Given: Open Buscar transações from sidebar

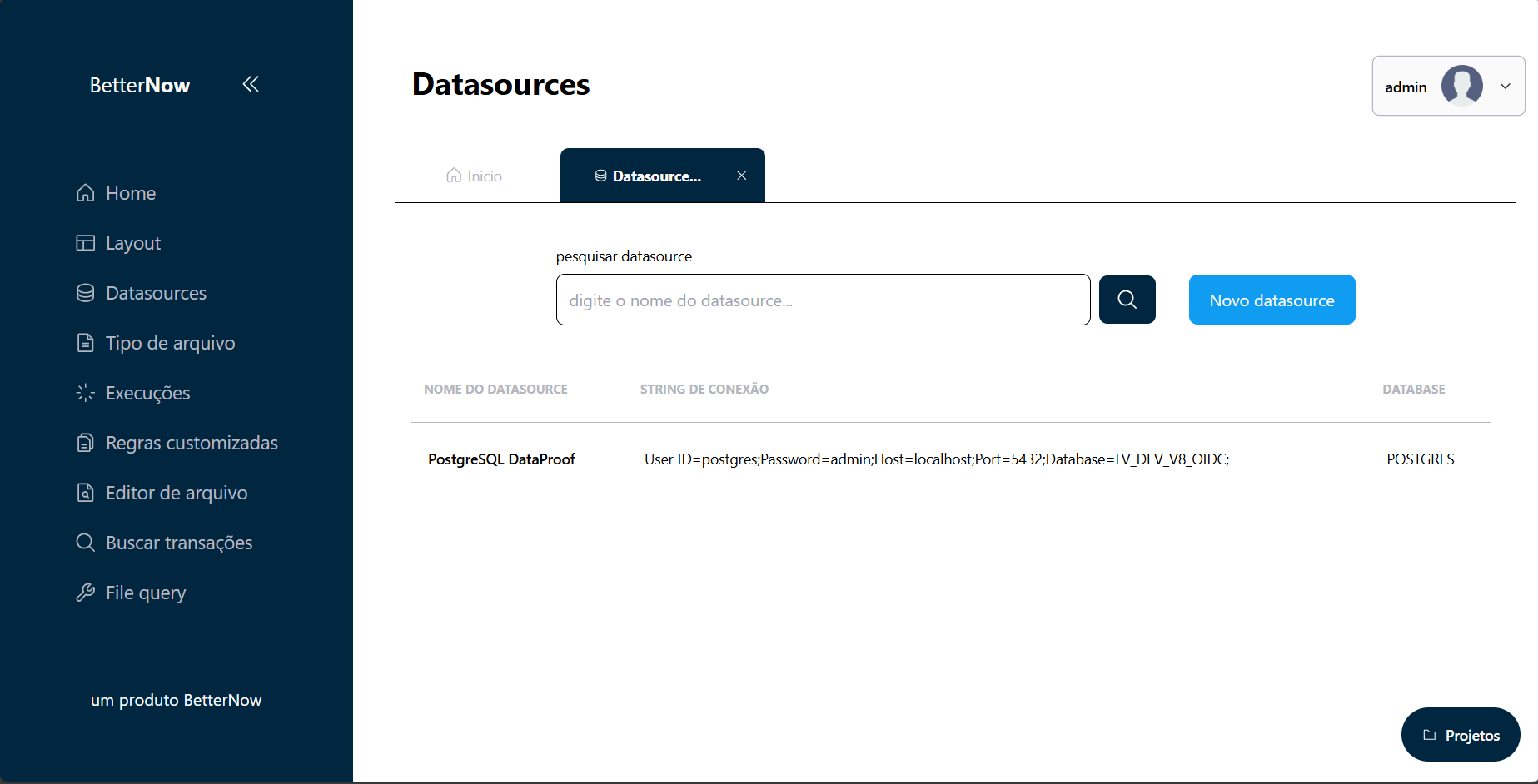Looking at the screenshot, I should click(x=86, y=542).
